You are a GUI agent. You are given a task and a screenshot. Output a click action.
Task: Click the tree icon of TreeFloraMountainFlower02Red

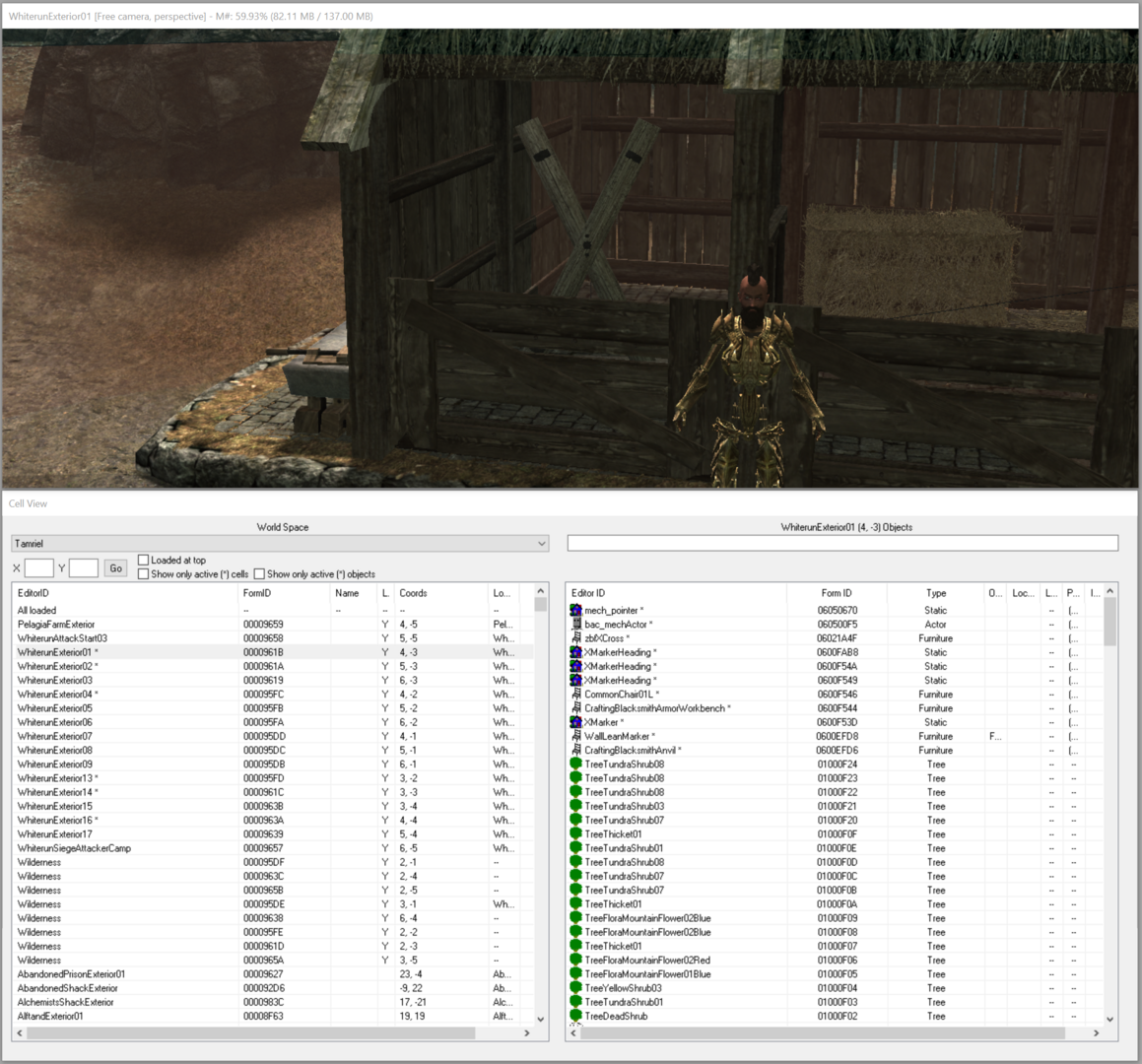pos(575,960)
